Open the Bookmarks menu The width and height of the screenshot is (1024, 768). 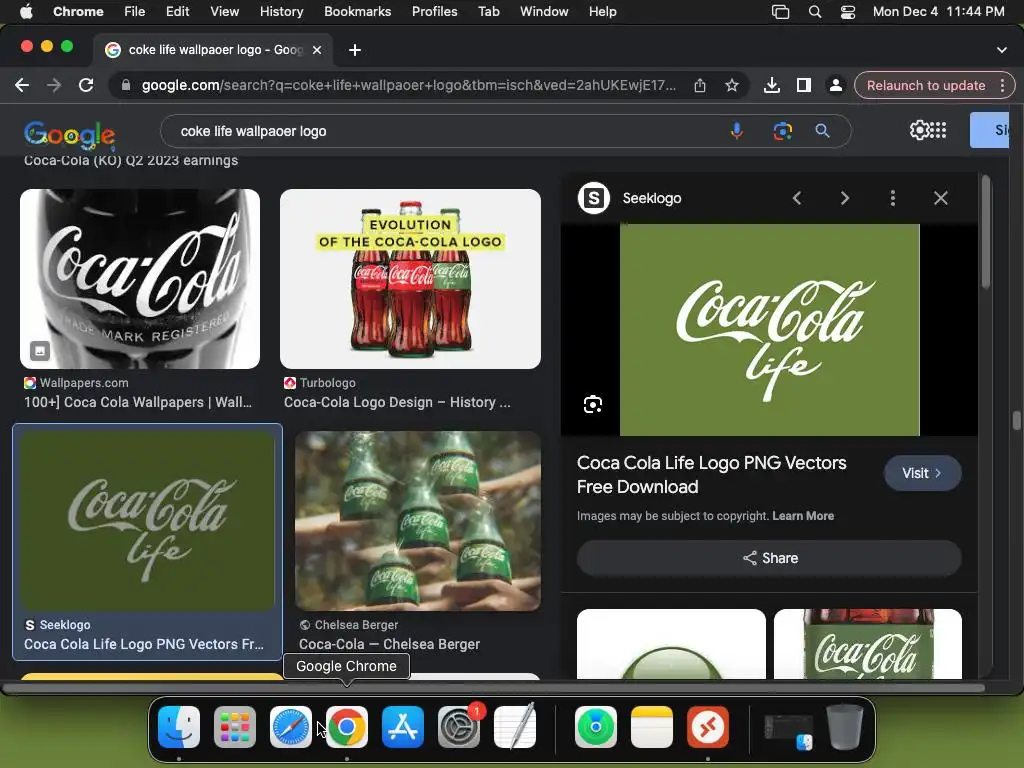tap(357, 12)
